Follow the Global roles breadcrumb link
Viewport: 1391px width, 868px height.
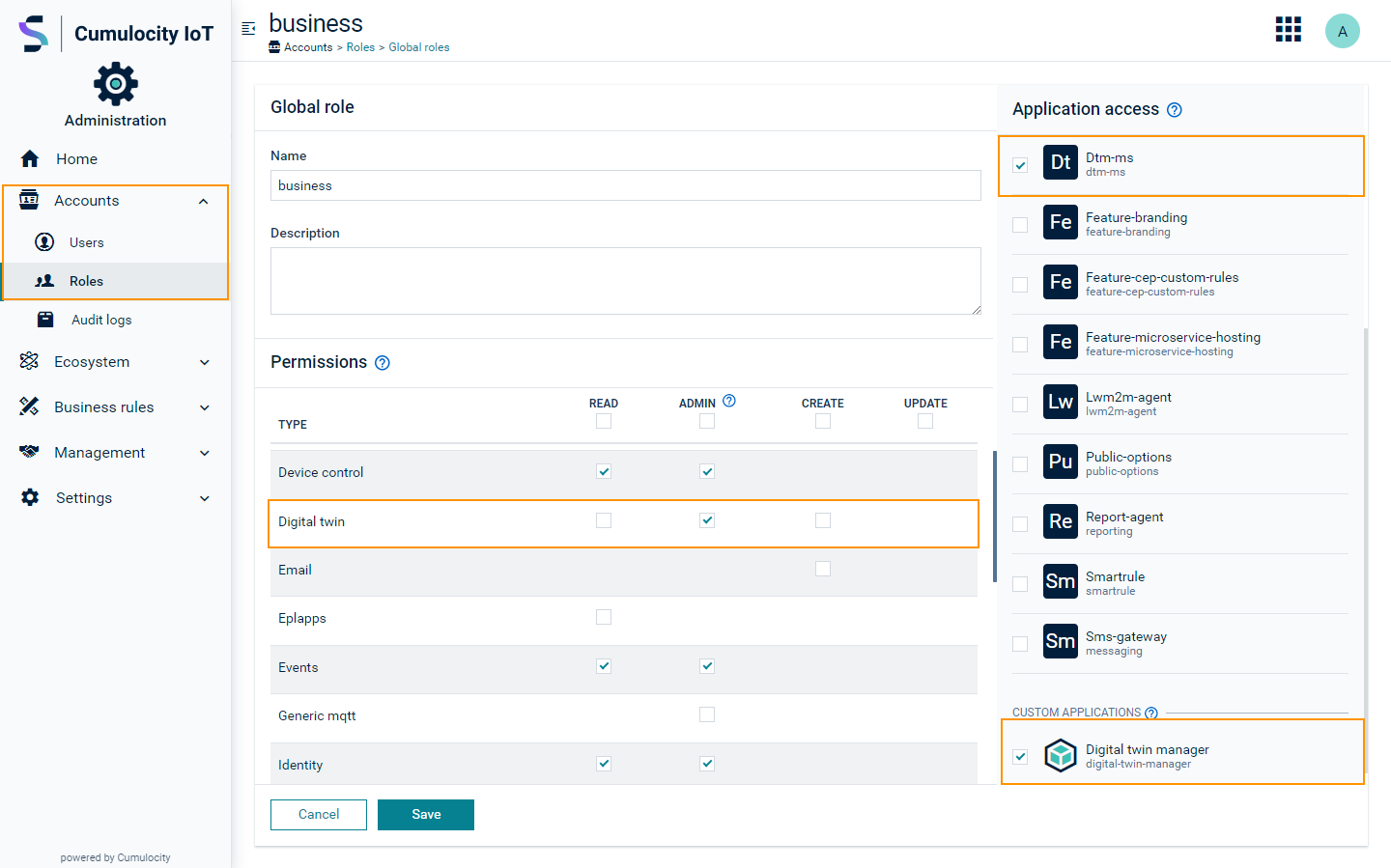click(x=419, y=47)
